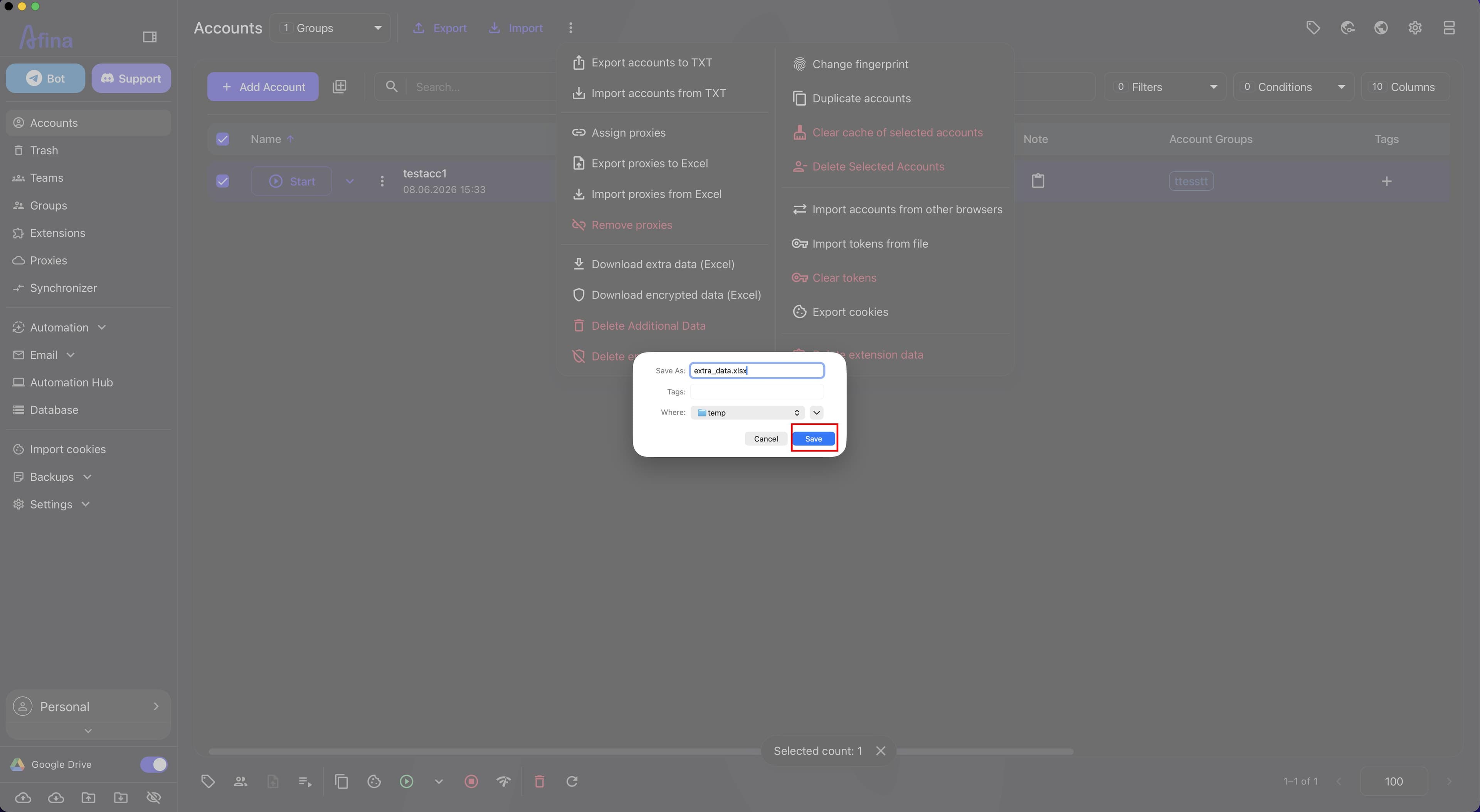
Task: Expand the save dialog with chevron button
Action: pos(816,412)
